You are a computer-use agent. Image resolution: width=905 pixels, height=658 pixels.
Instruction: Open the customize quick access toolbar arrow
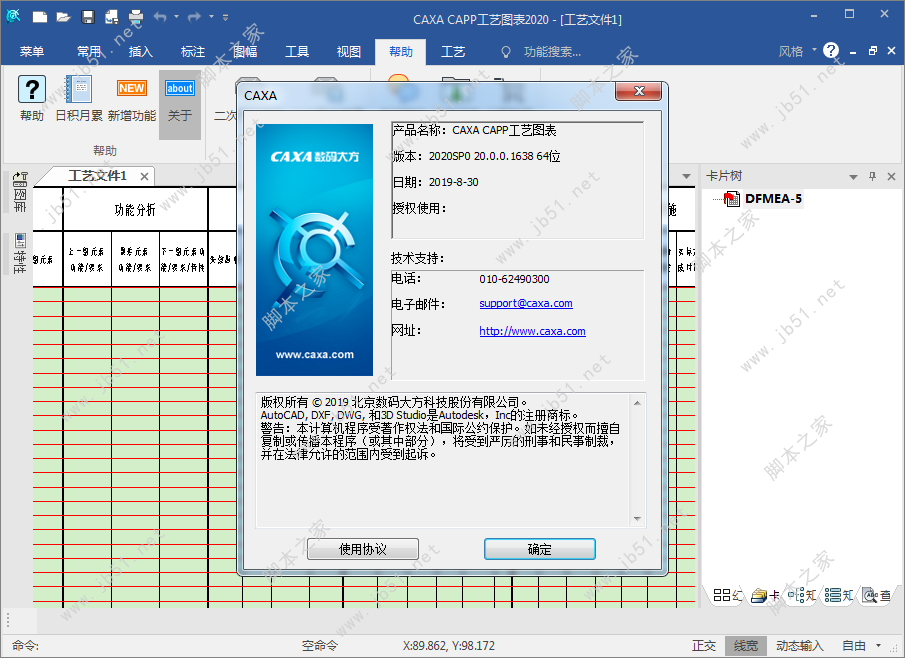pyautogui.click(x=226, y=18)
